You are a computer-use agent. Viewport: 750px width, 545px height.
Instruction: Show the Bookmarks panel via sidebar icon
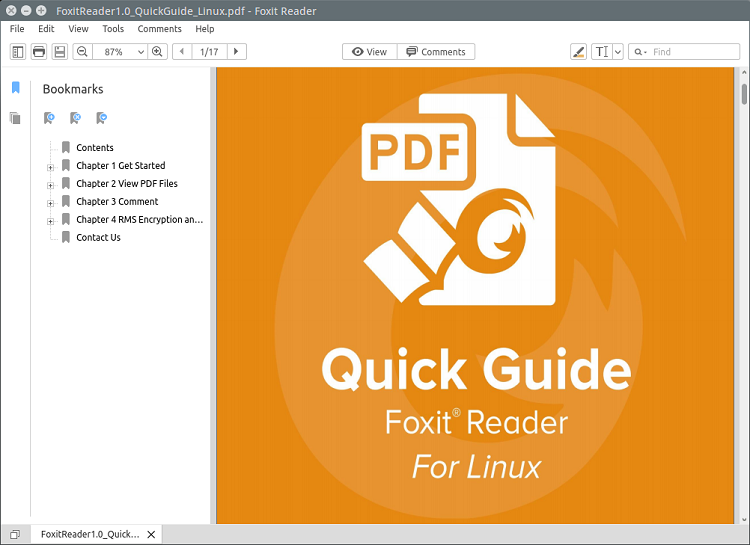pos(15,88)
